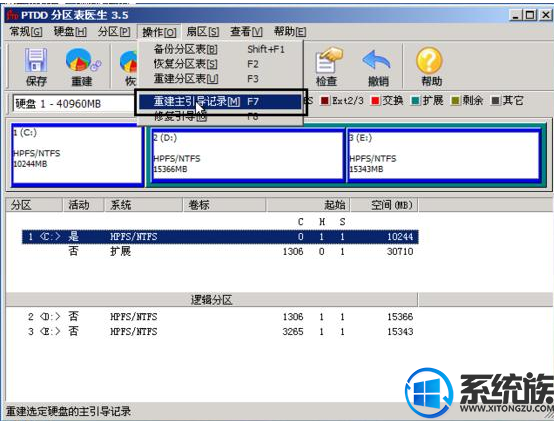Maximize the PTDD window
554x421 pixels.
point(530,15)
